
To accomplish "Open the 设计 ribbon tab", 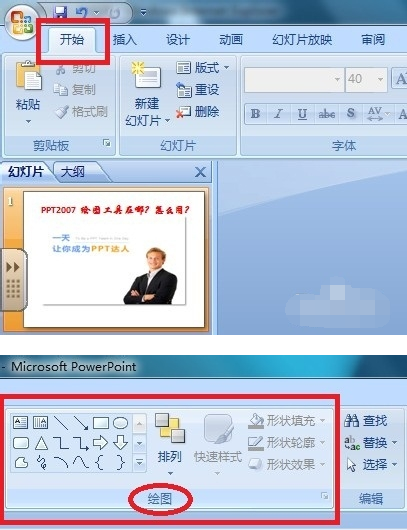I will 178,40.
